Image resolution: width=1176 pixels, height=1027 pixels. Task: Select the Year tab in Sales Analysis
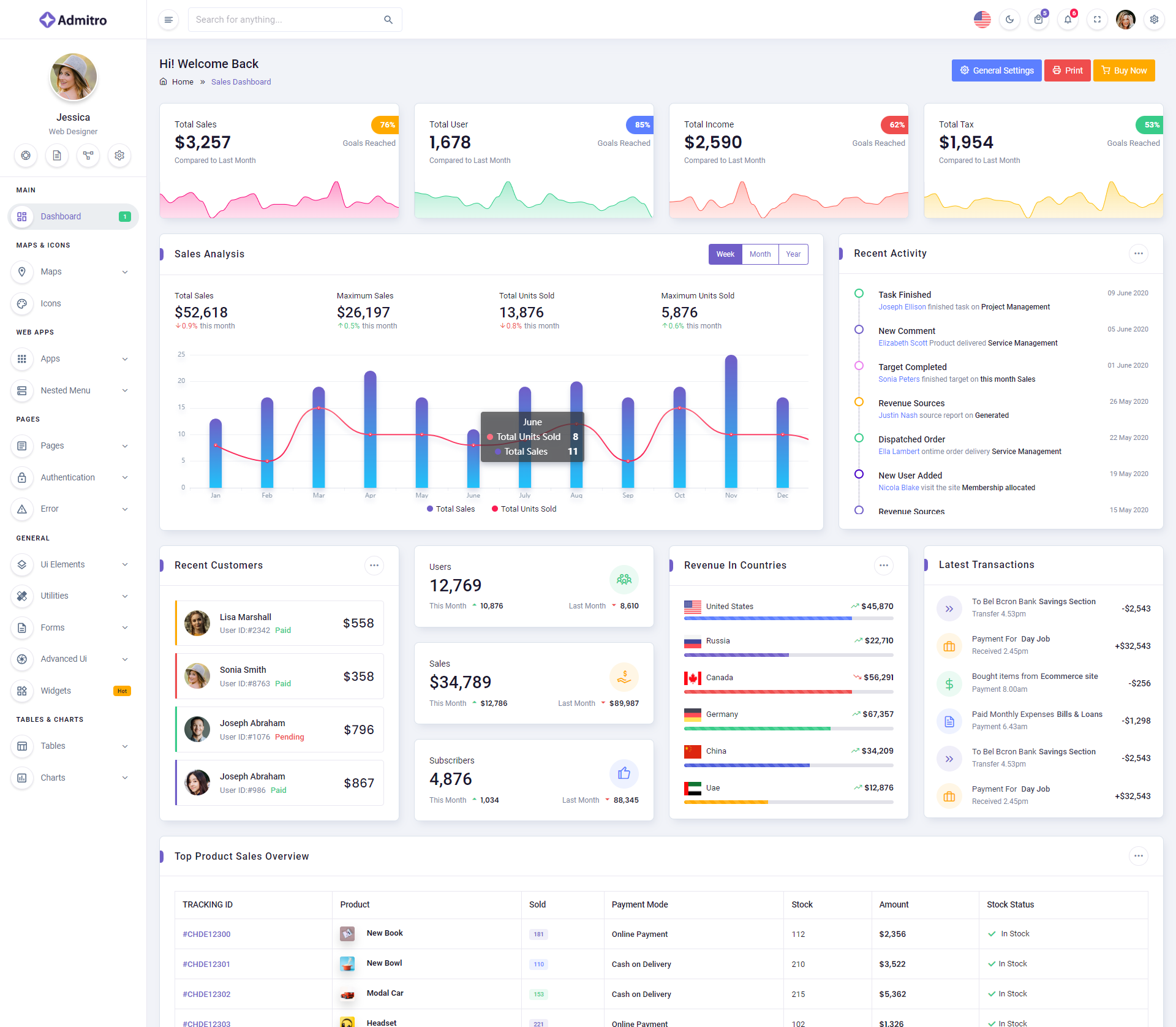coord(793,254)
